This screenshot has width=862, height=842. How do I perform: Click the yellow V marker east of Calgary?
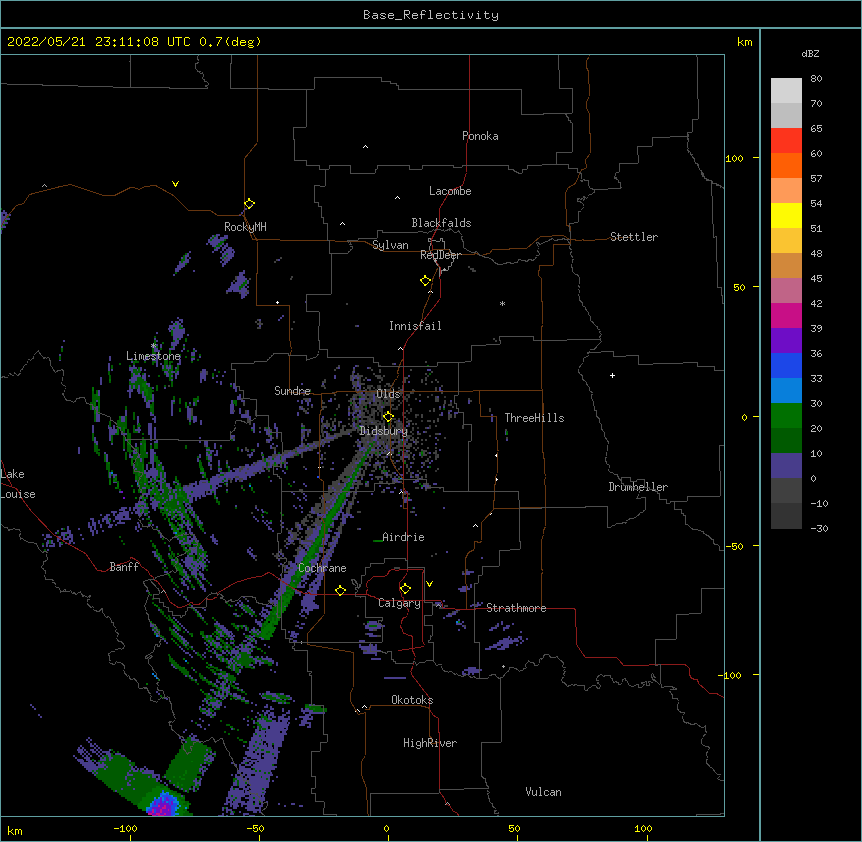(x=429, y=584)
